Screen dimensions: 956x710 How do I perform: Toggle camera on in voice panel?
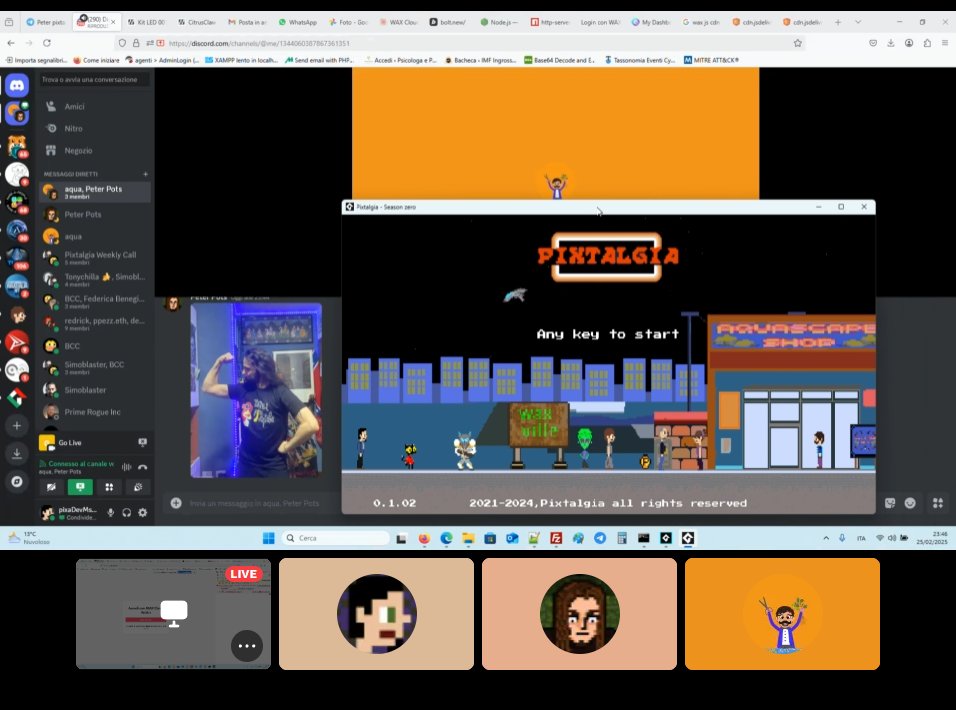51,487
